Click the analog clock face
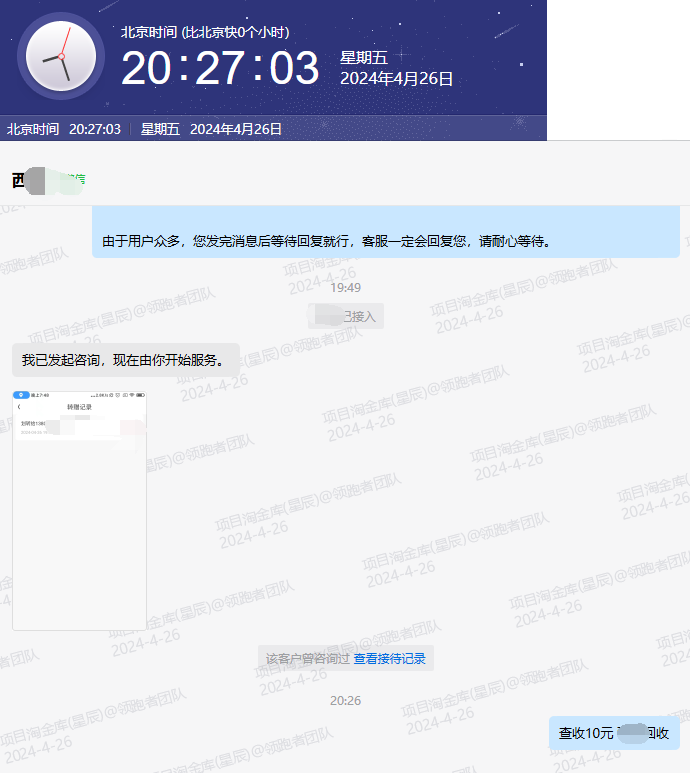690x773 pixels. point(61,56)
